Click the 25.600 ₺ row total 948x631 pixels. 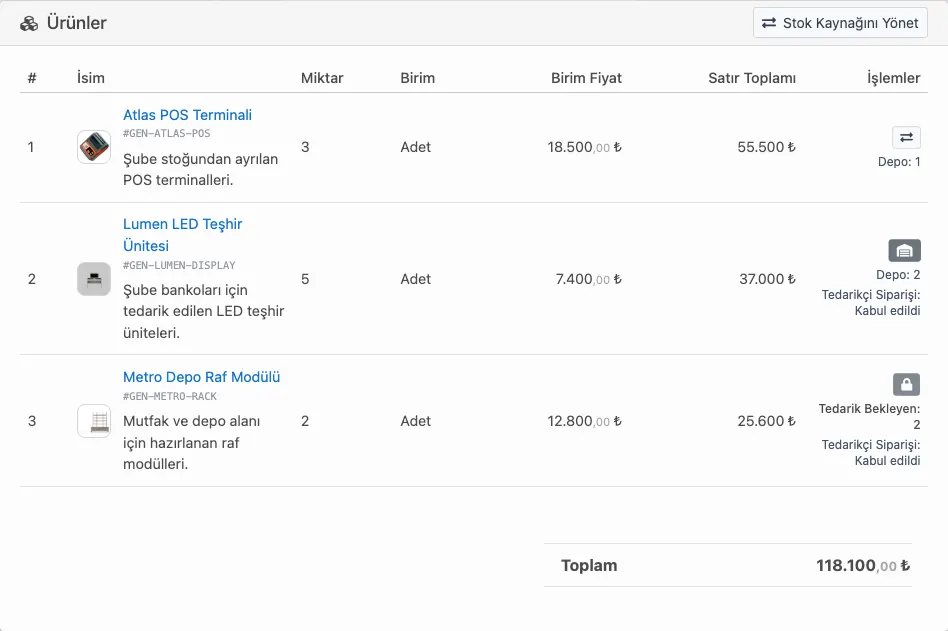[x=766, y=421]
